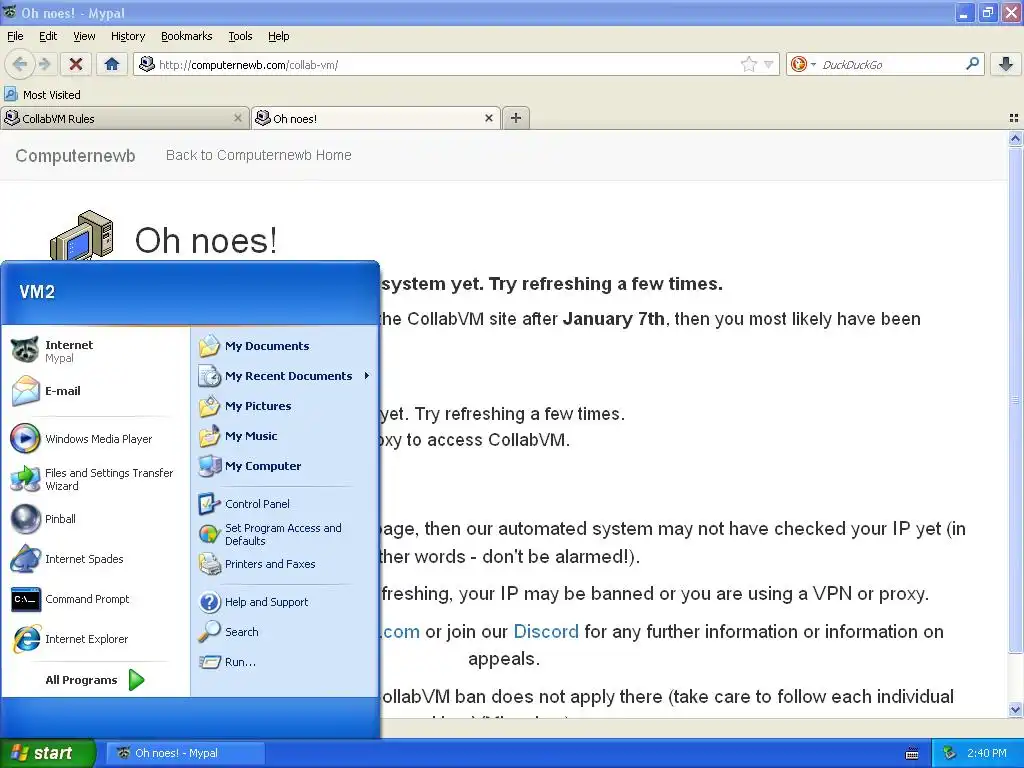Open the Bookmarks menu
The width and height of the screenshot is (1024, 768).
coord(186,36)
